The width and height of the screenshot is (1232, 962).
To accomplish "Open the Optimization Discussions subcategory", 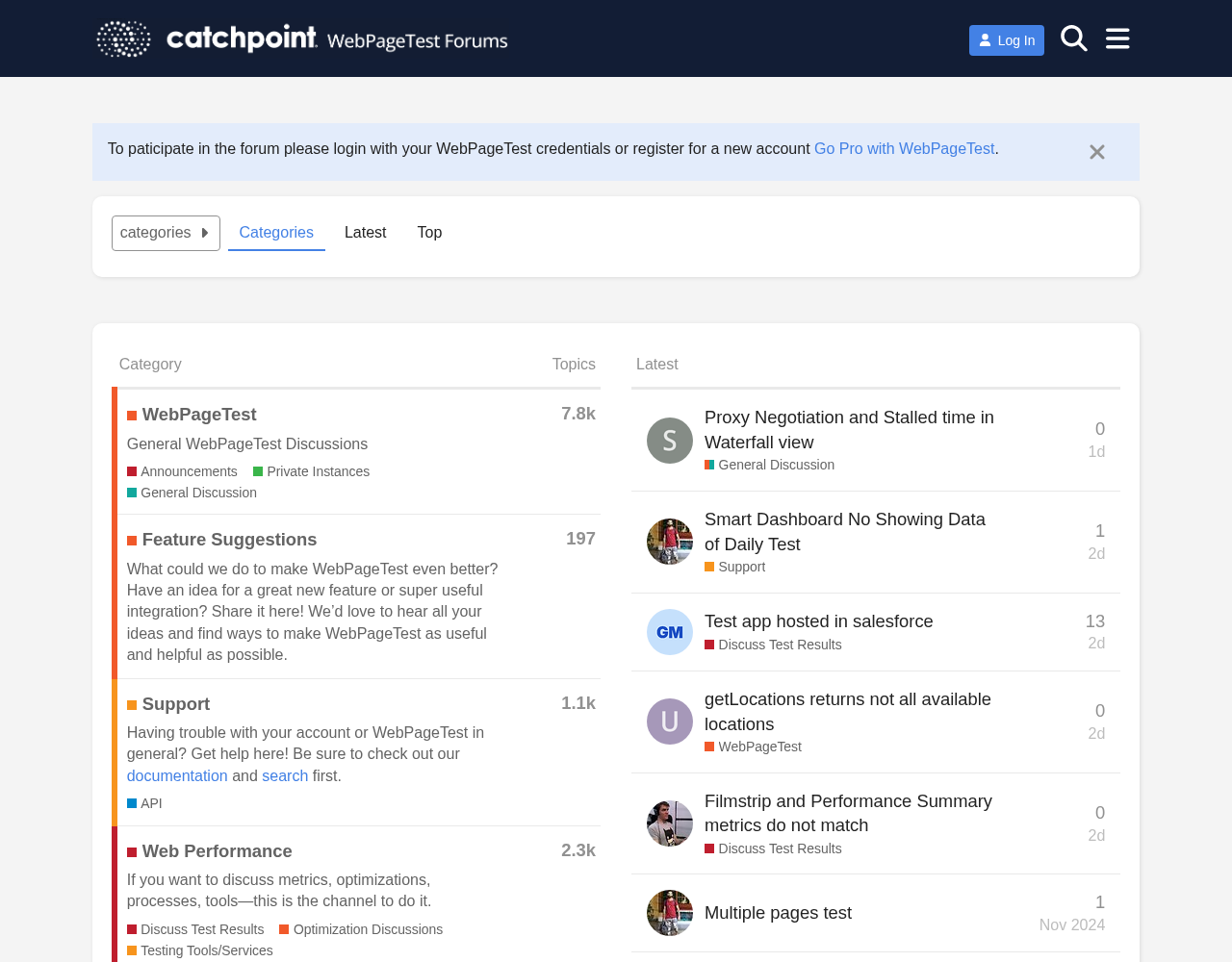I will click(361, 929).
